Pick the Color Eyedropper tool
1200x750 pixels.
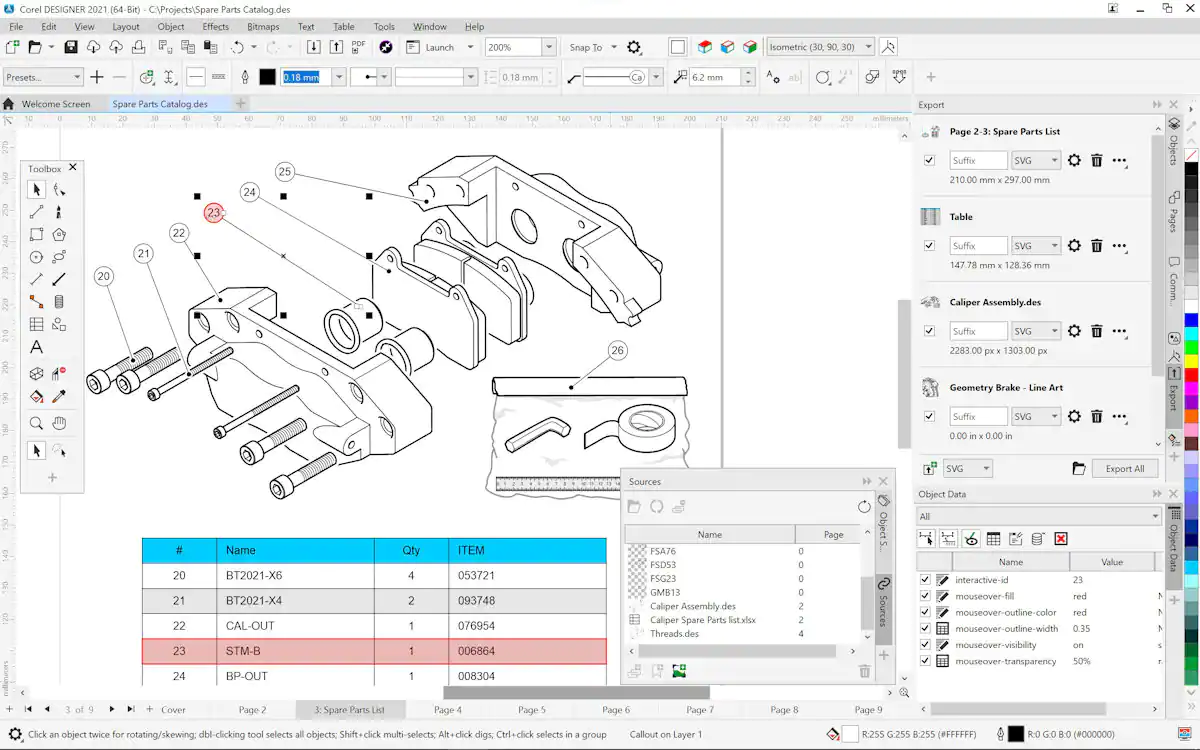click(x=57, y=398)
